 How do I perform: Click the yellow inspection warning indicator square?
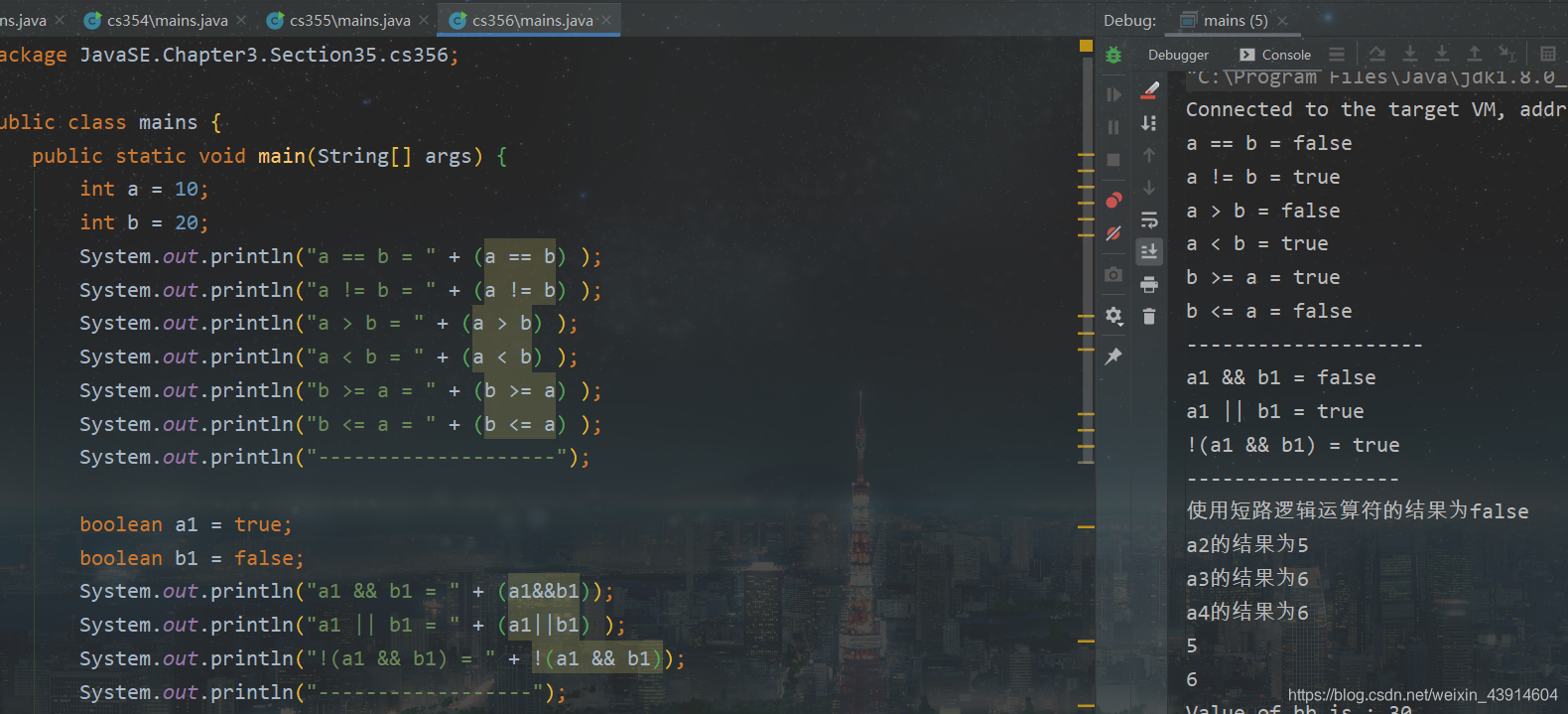pyautogui.click(x=1086, y=46)
